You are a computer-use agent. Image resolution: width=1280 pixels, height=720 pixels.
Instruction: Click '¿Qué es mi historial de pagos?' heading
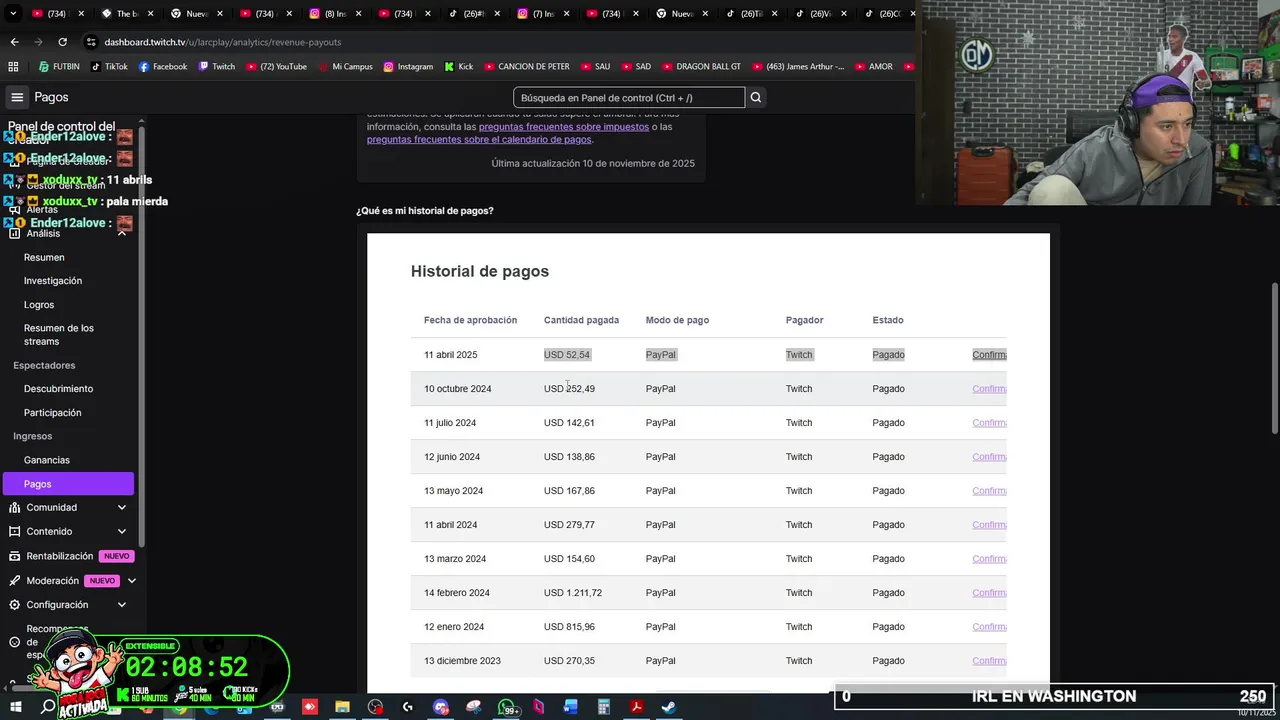pos(425,211)
